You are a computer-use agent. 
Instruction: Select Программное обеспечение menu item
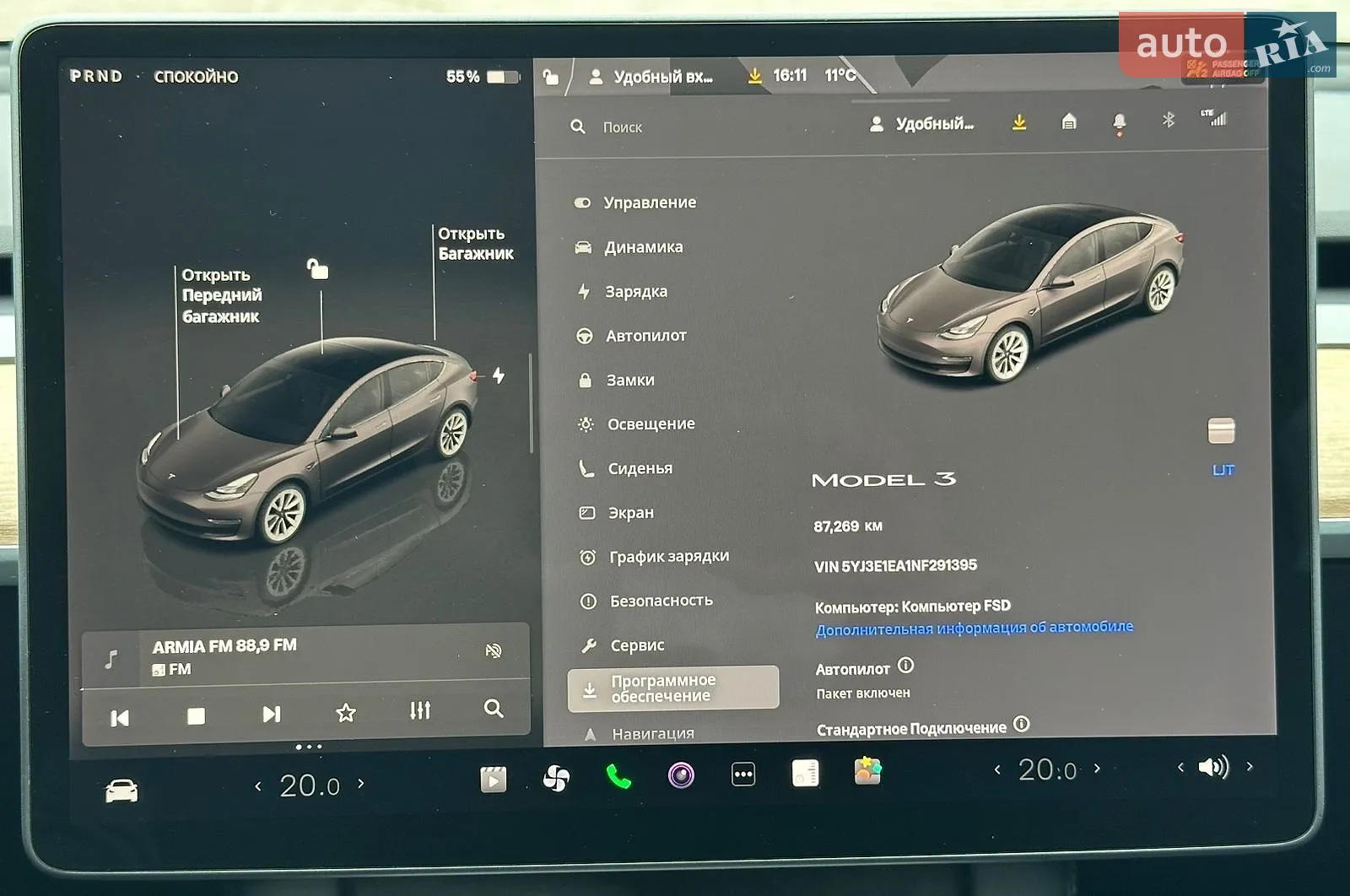click(672, 688)
